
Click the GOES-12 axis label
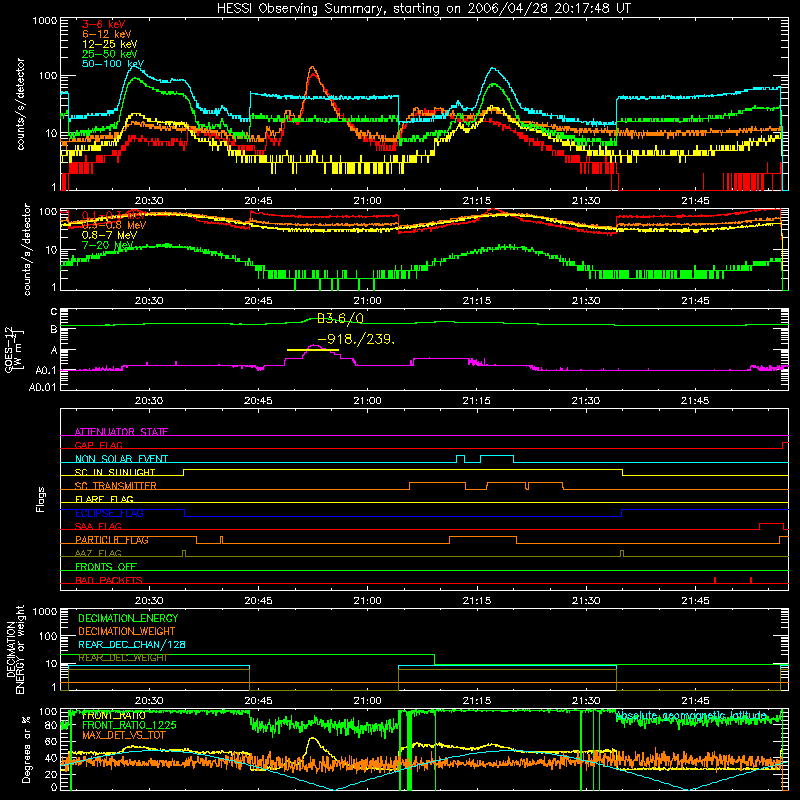click(13, 349)
